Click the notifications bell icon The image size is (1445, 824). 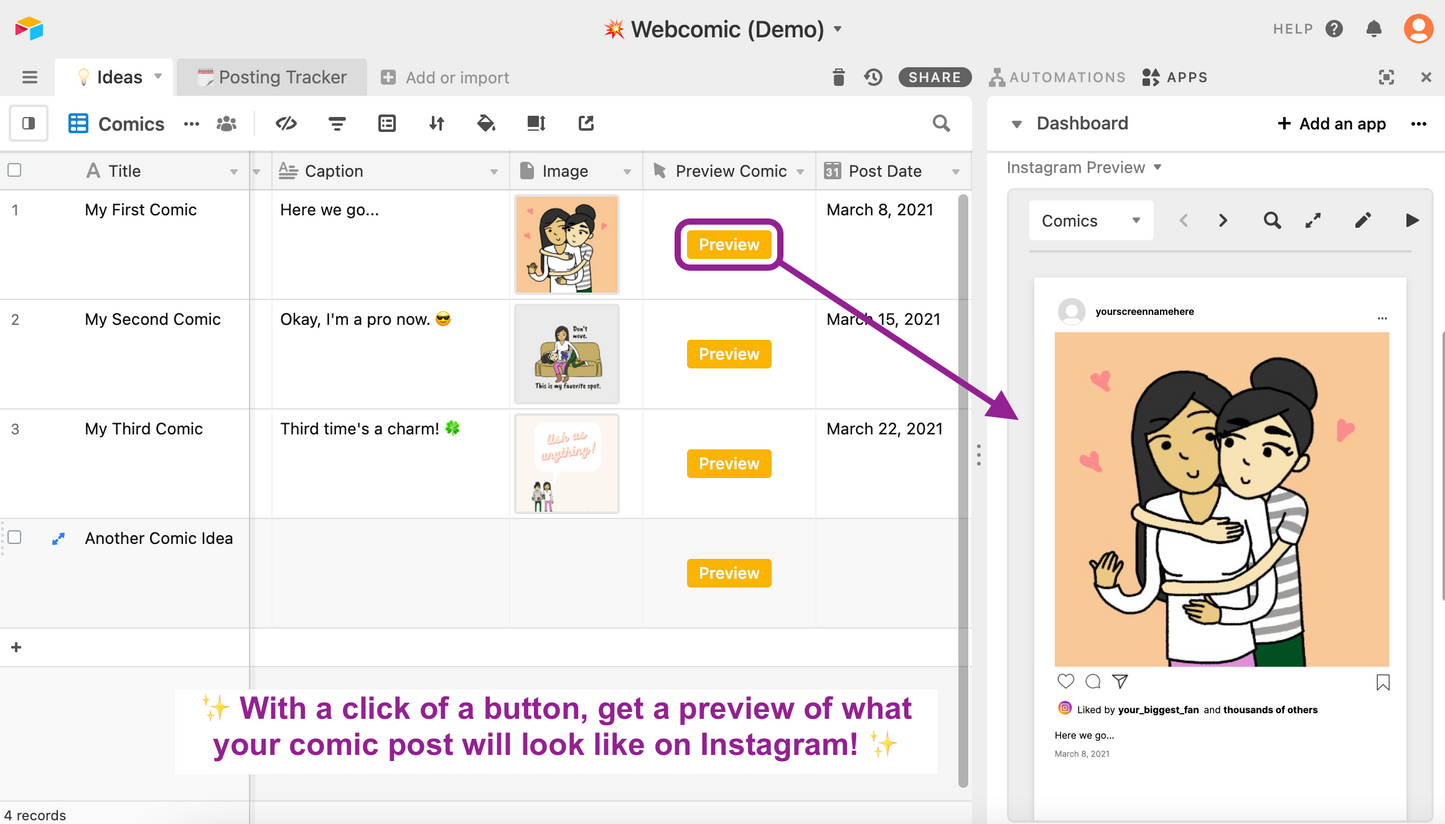click(x=1374, y=29)
